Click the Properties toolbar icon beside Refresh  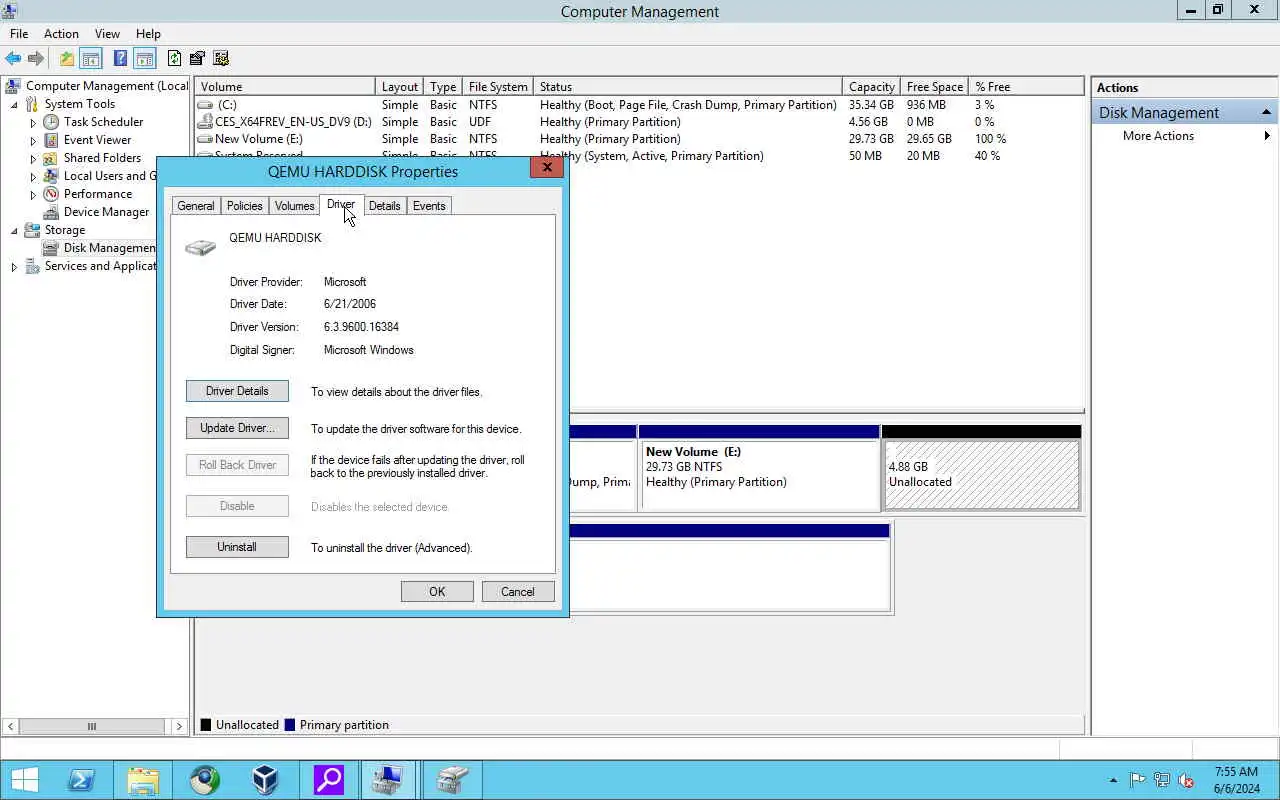pos(197,59)
